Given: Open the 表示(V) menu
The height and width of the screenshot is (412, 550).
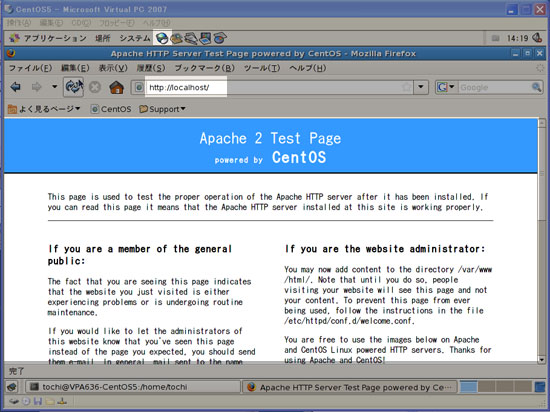Looking at the screenshot, I should (113, 68).
